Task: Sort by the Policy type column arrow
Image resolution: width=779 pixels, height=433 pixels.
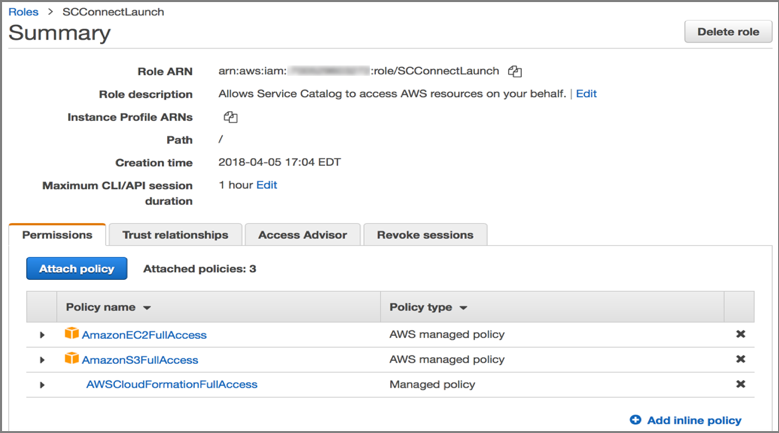Action: (x=464, y=308)
